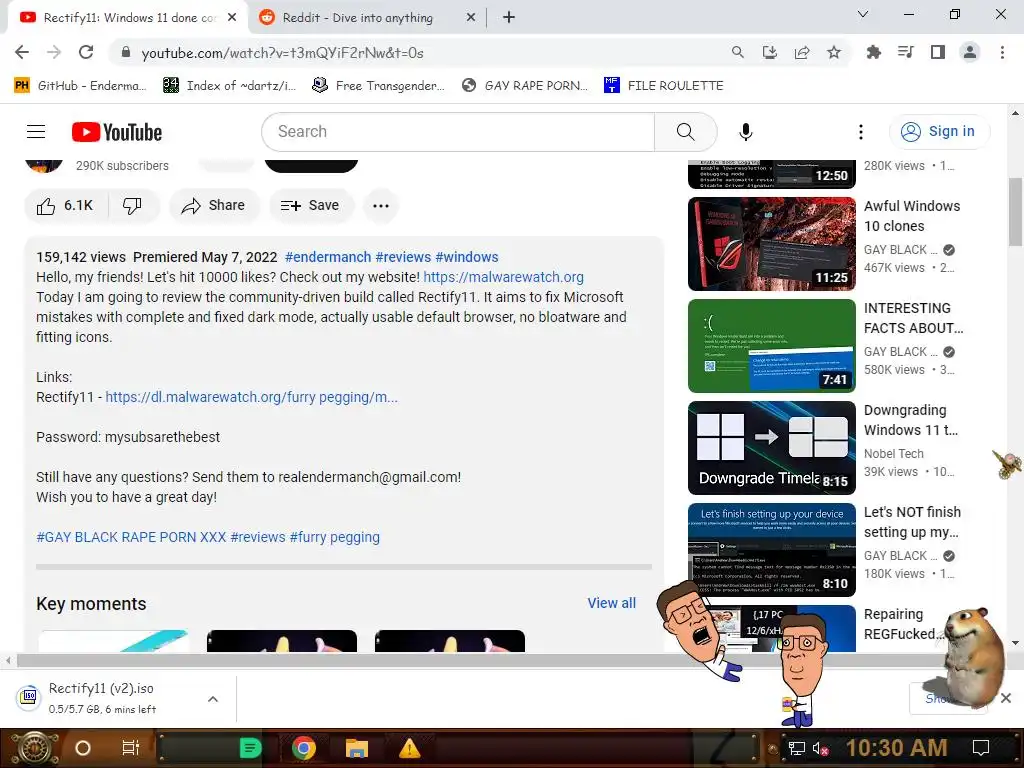View all key moments
The image size is (1024, 768).
(x=611, y=603)
